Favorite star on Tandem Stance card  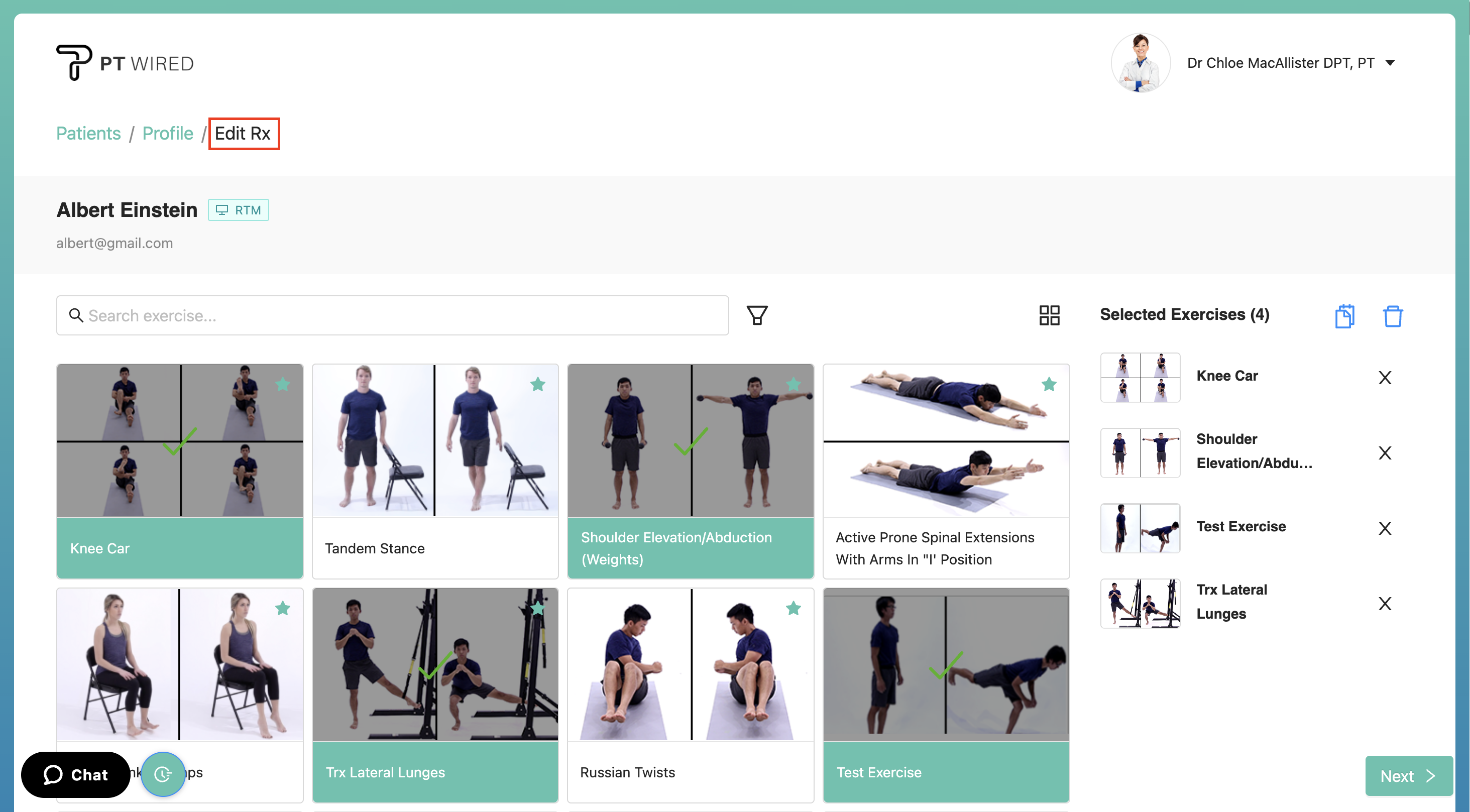(x=537, y=384)
